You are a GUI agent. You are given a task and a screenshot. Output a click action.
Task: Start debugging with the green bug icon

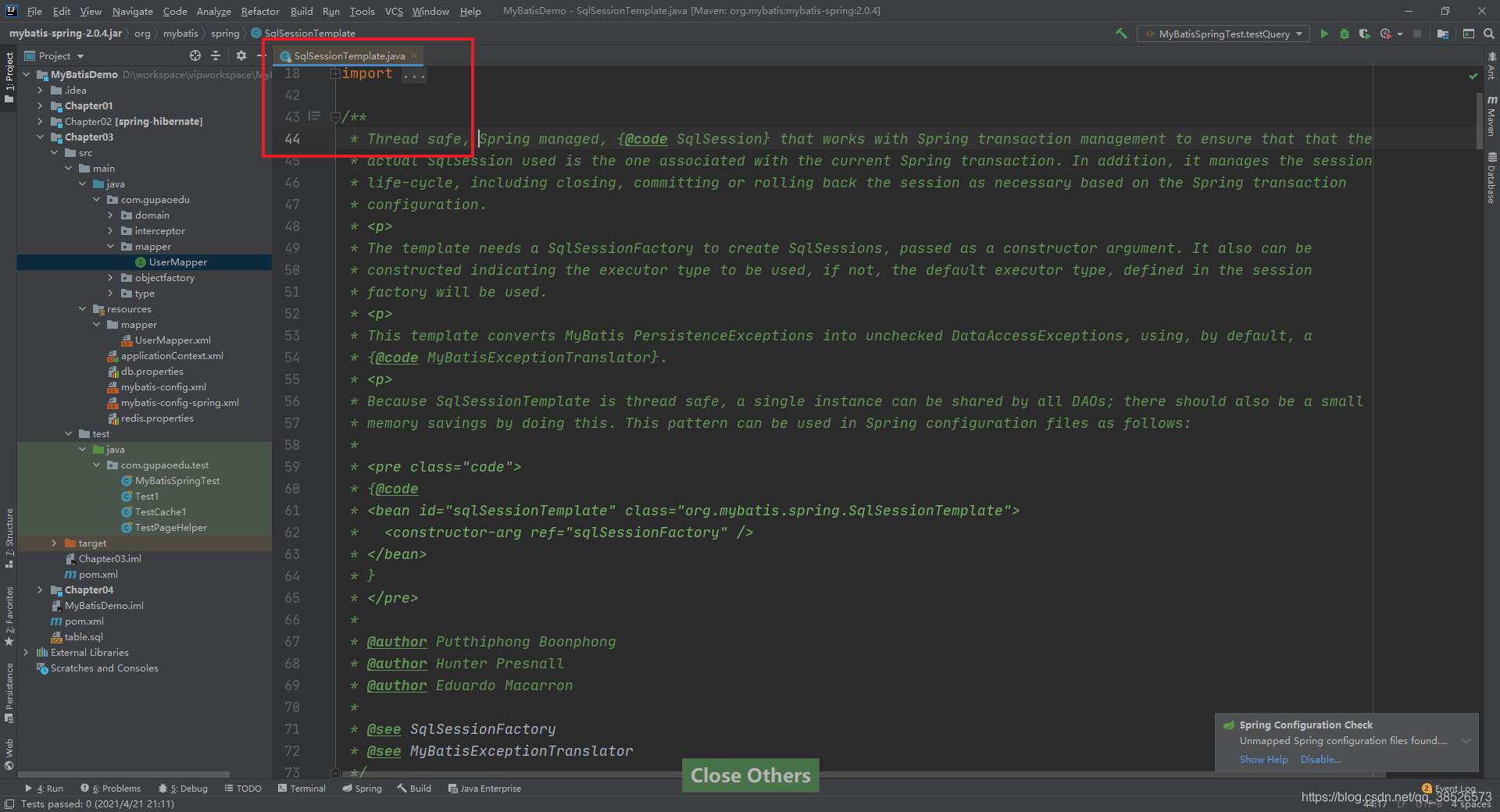[1345, 34]
